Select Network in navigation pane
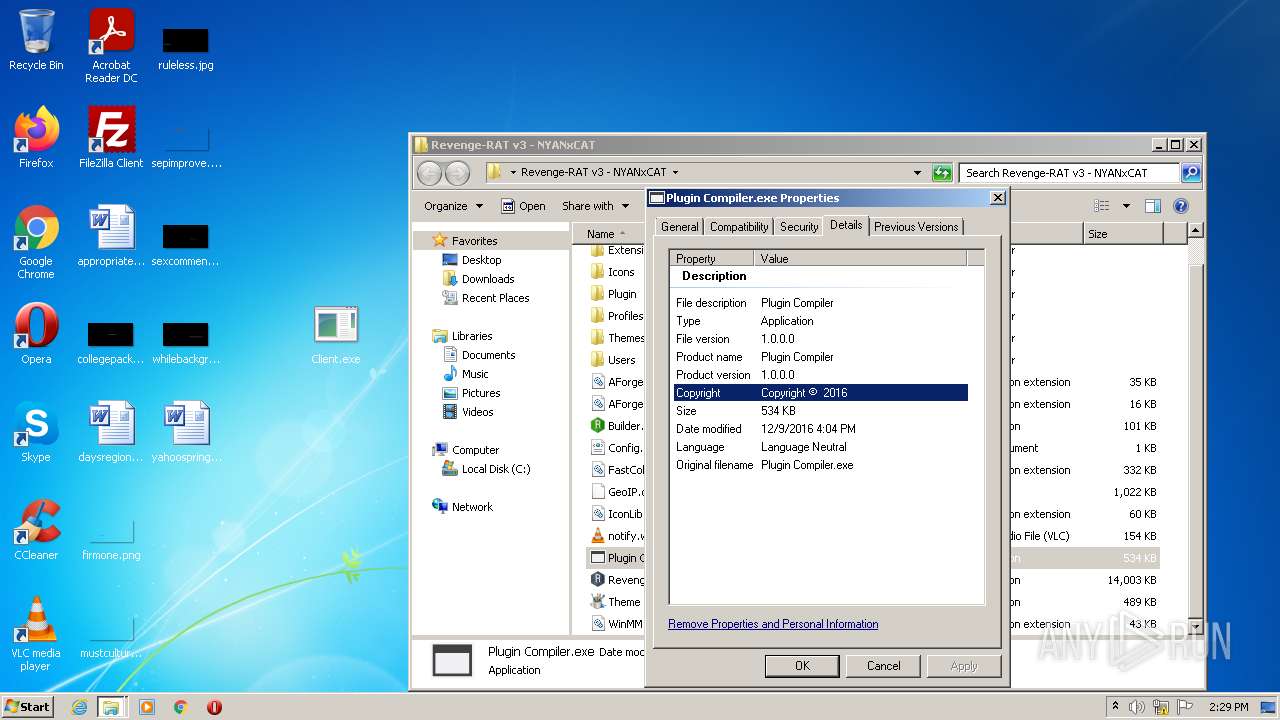1280x720 pixels. point(472,507)
